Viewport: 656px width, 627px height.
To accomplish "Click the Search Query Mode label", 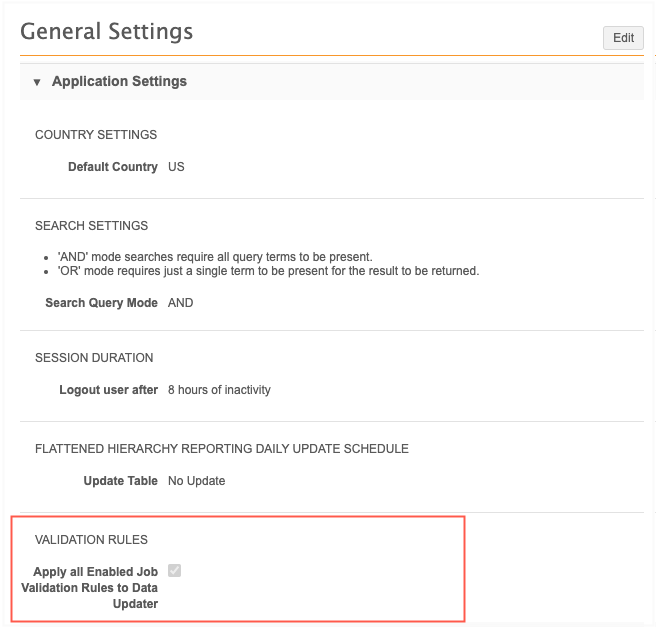I will point(101,303).
